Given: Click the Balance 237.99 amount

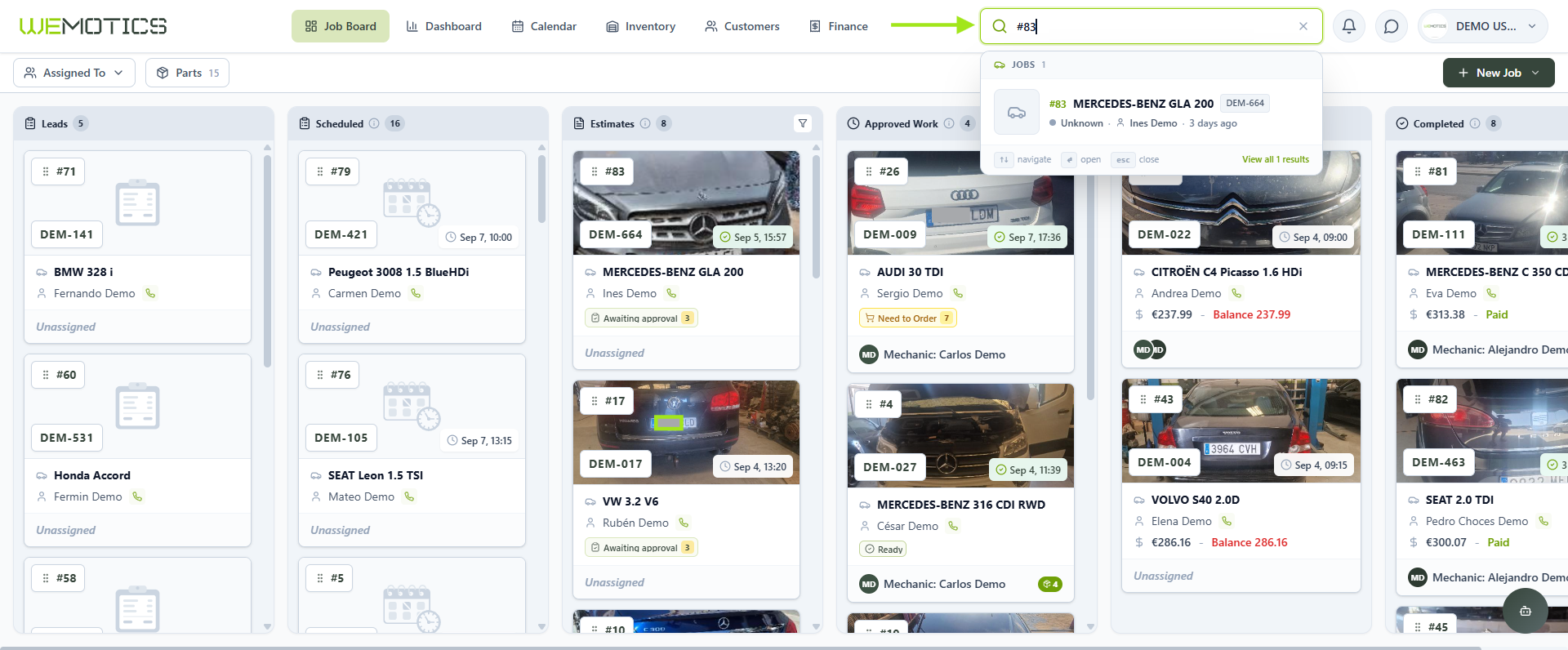Looking at the screenshot, I should (x=1252, y=314).
